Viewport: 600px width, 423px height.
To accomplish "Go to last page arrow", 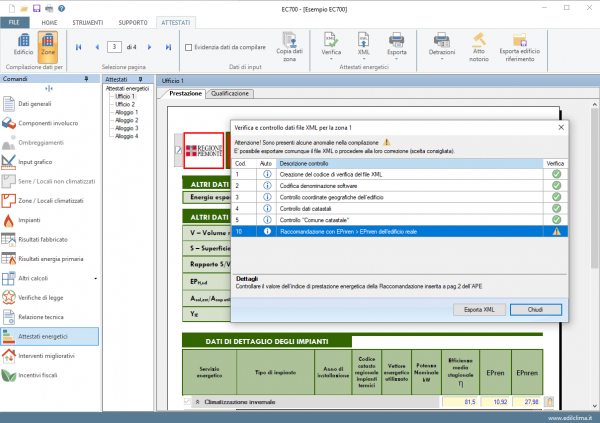I will 168,47.
